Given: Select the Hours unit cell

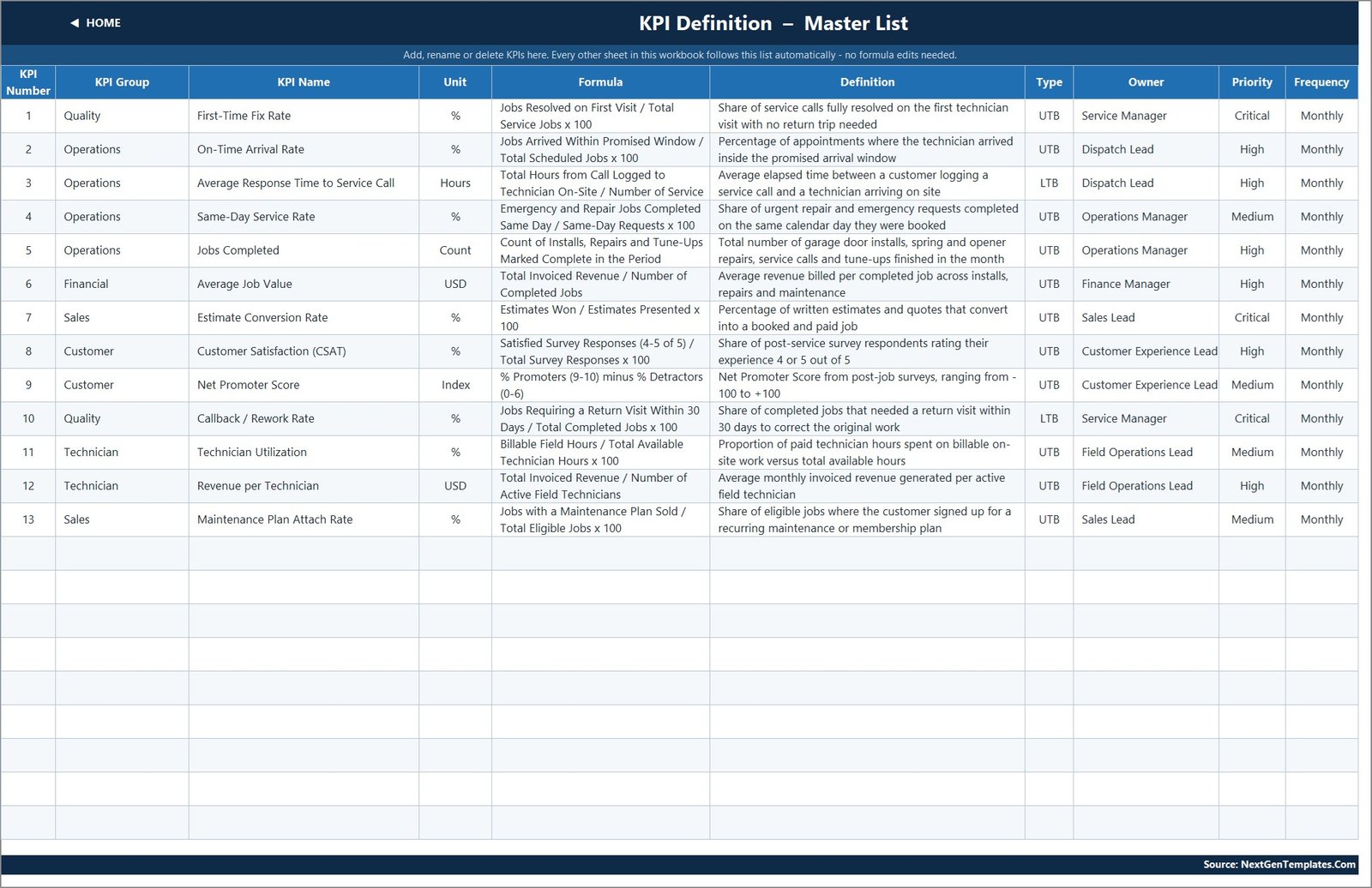Looking at the screenshot, I should point(455,183).
